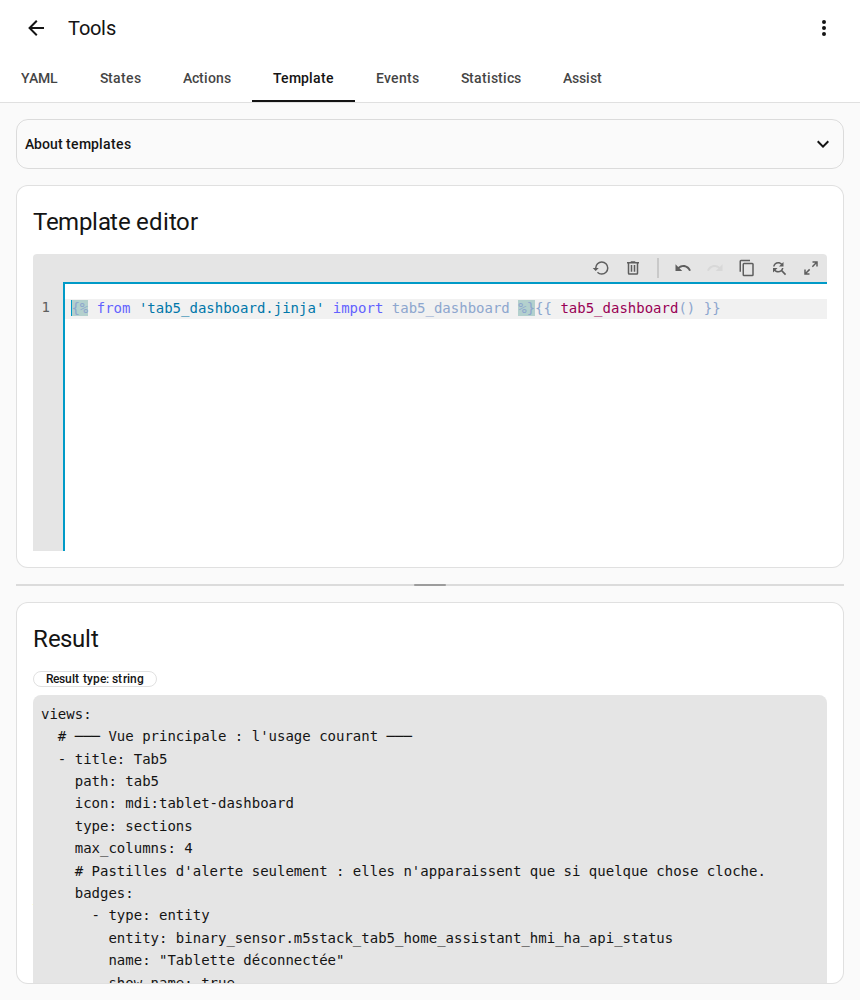Redo the editor change
The width and height of the screenshot is (860, 1000).
(x=715, y=268)
